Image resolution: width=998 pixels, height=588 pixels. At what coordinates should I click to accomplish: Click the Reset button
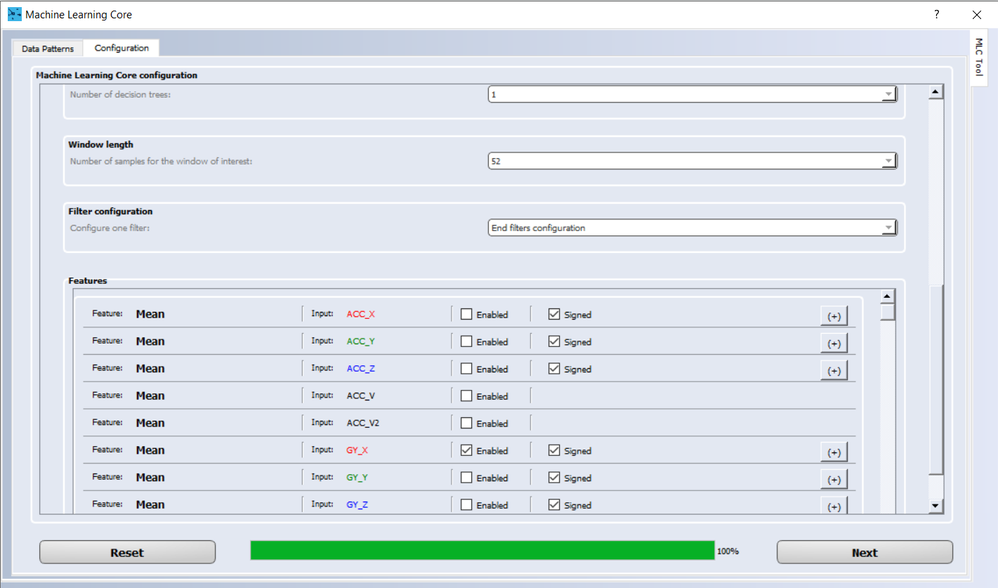[x=127, y=552]
